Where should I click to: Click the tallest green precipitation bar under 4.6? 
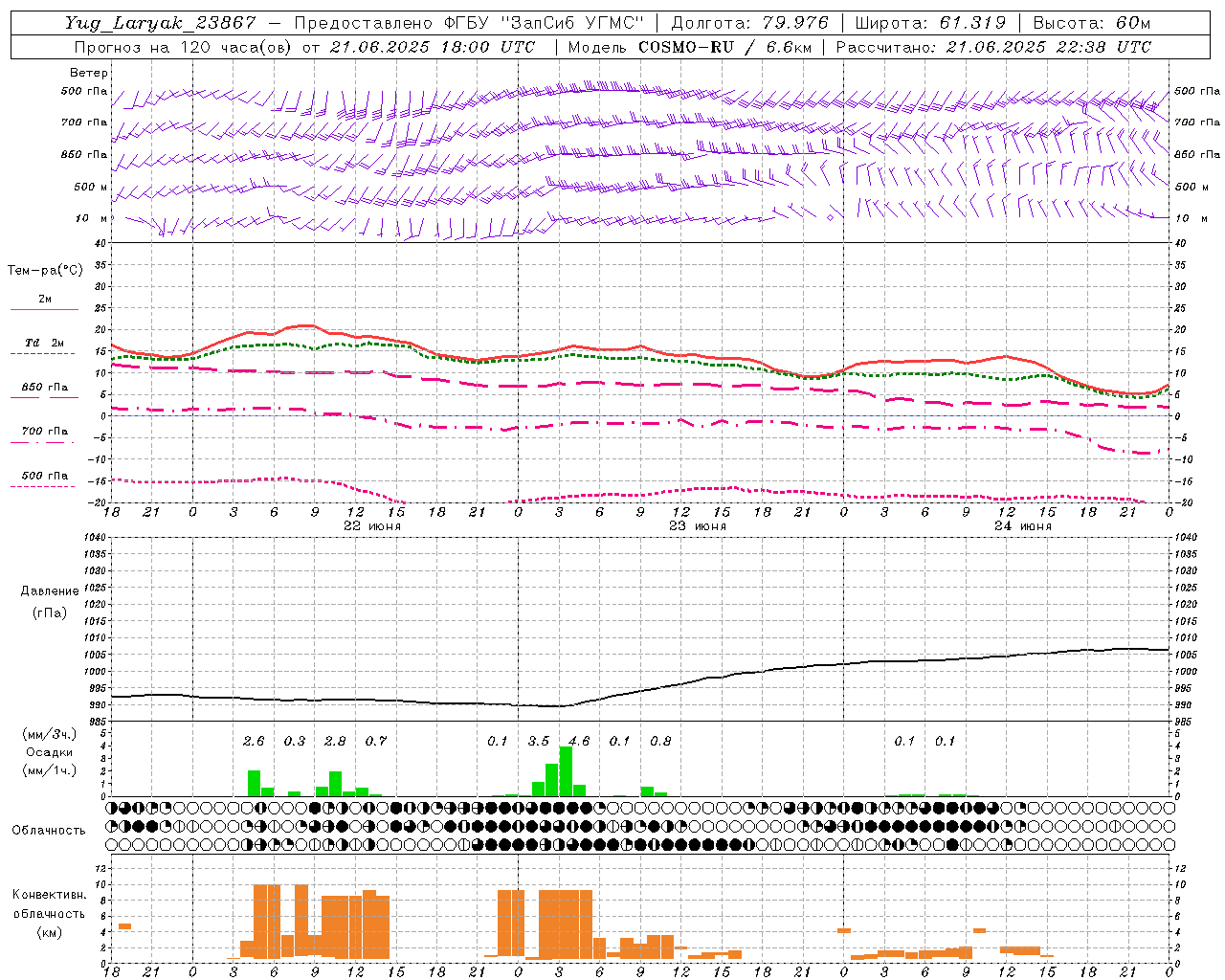[x=566, y=771]
